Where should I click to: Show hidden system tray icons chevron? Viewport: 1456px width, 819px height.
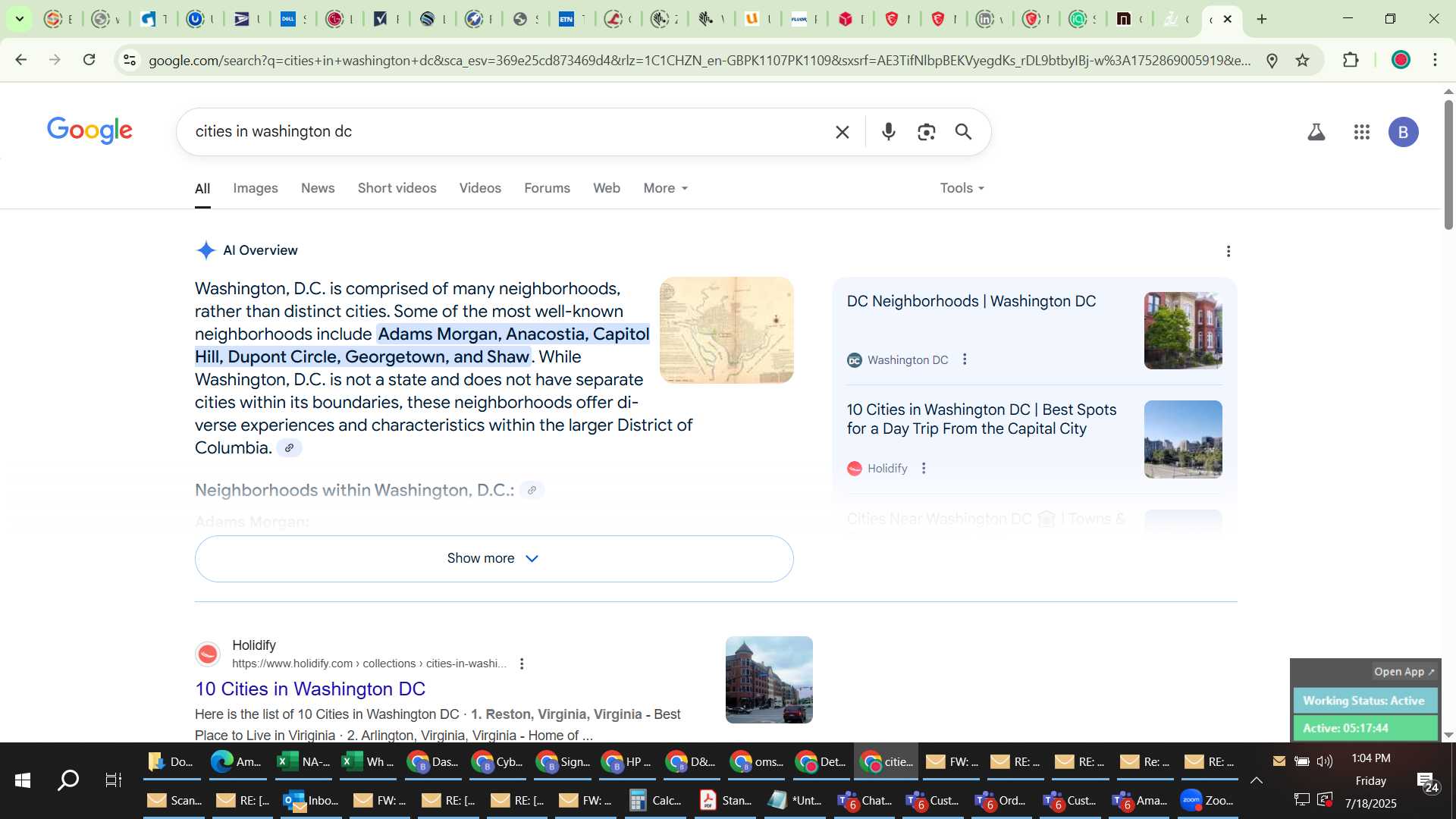(1257, 780)
